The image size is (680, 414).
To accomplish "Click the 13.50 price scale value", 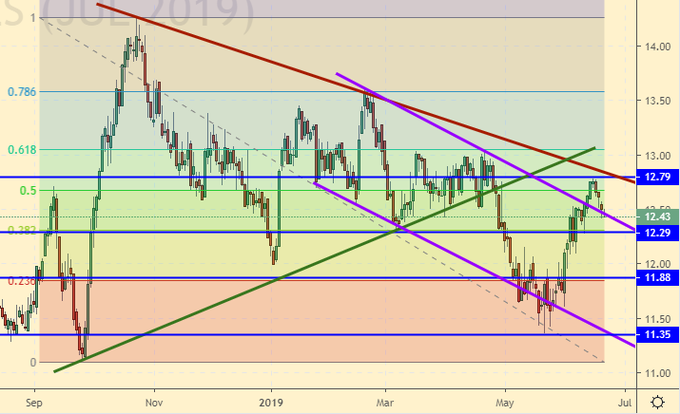I will coord(657,101).
